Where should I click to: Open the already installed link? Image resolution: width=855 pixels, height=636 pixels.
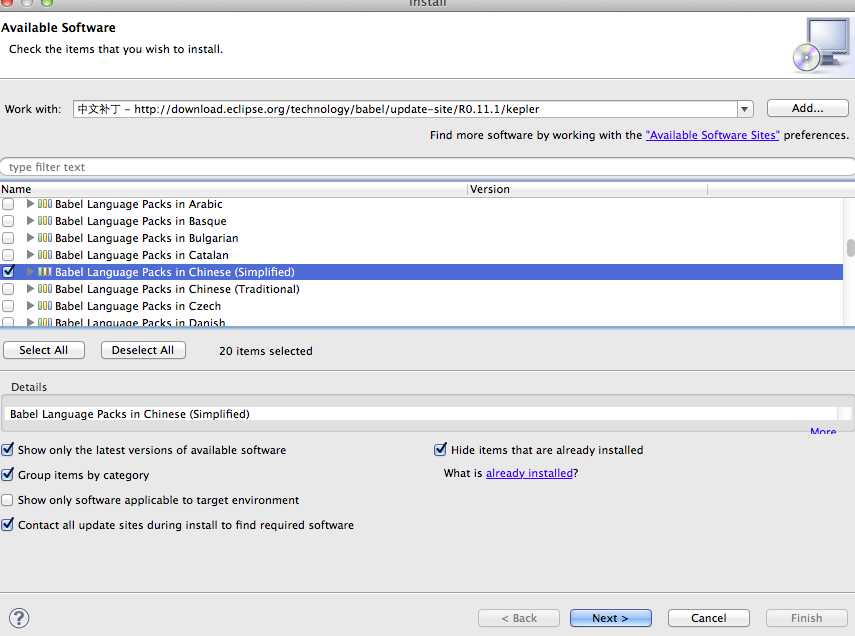[x=529, y=473]
